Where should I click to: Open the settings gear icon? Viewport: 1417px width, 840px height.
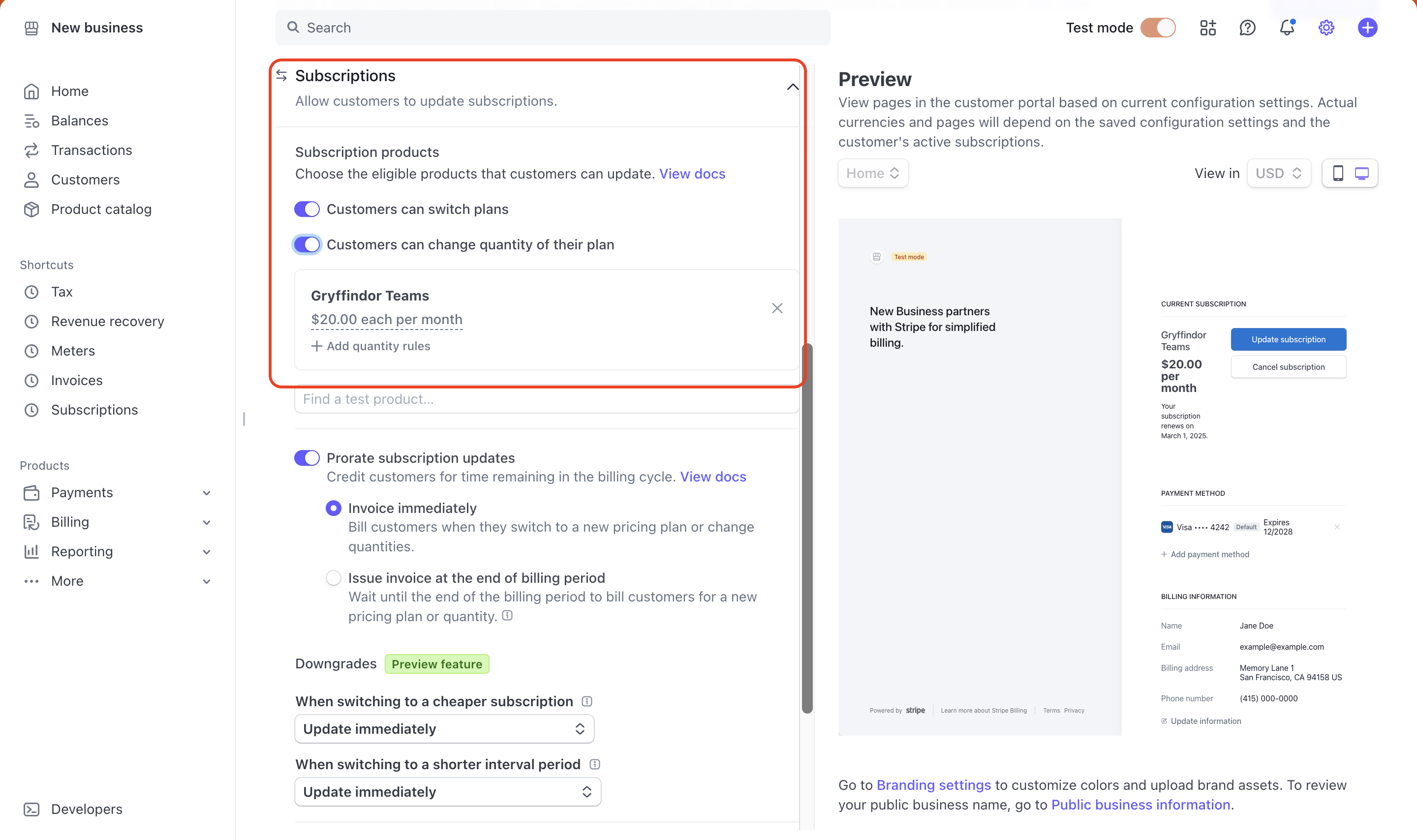coord(1326,28)
